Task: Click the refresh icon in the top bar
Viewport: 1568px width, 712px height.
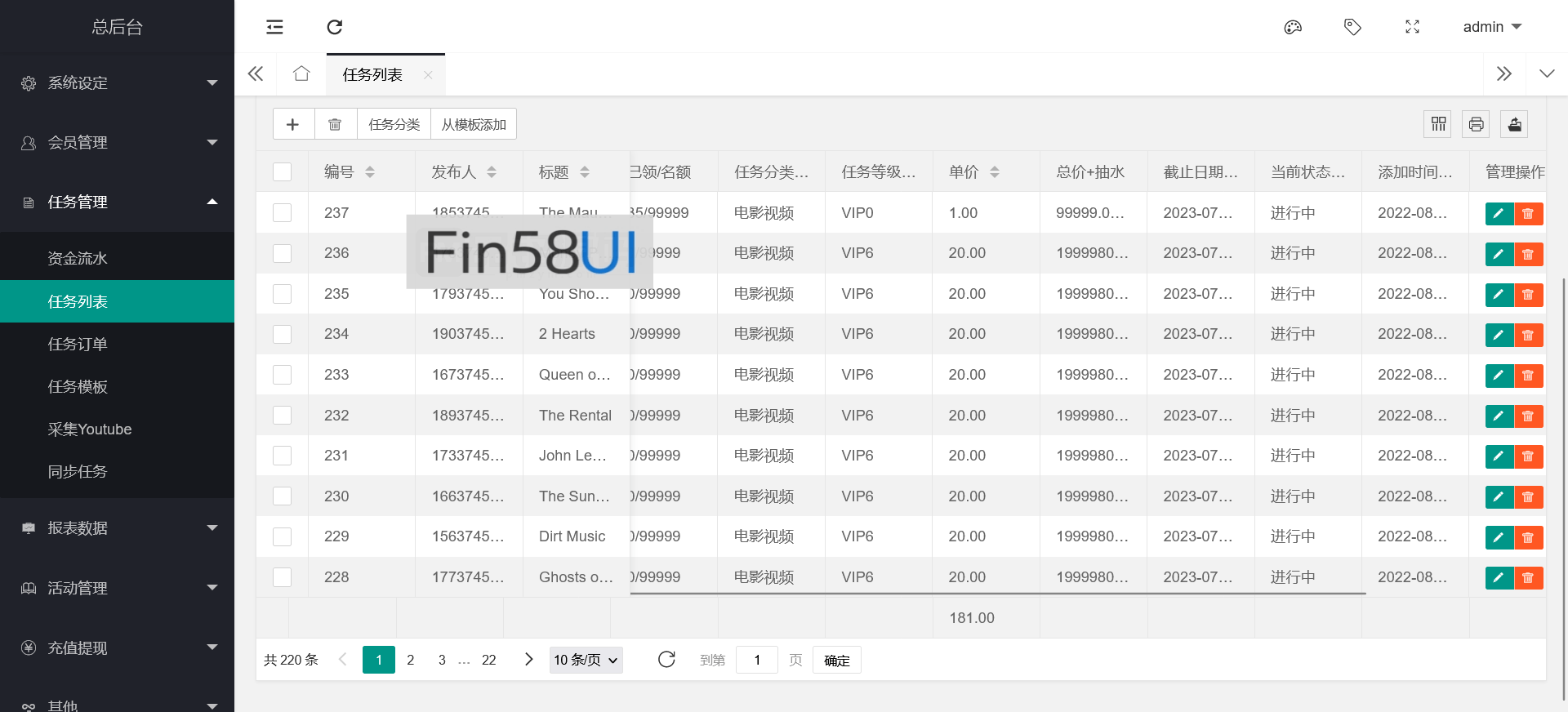Action: pos(334,27)
